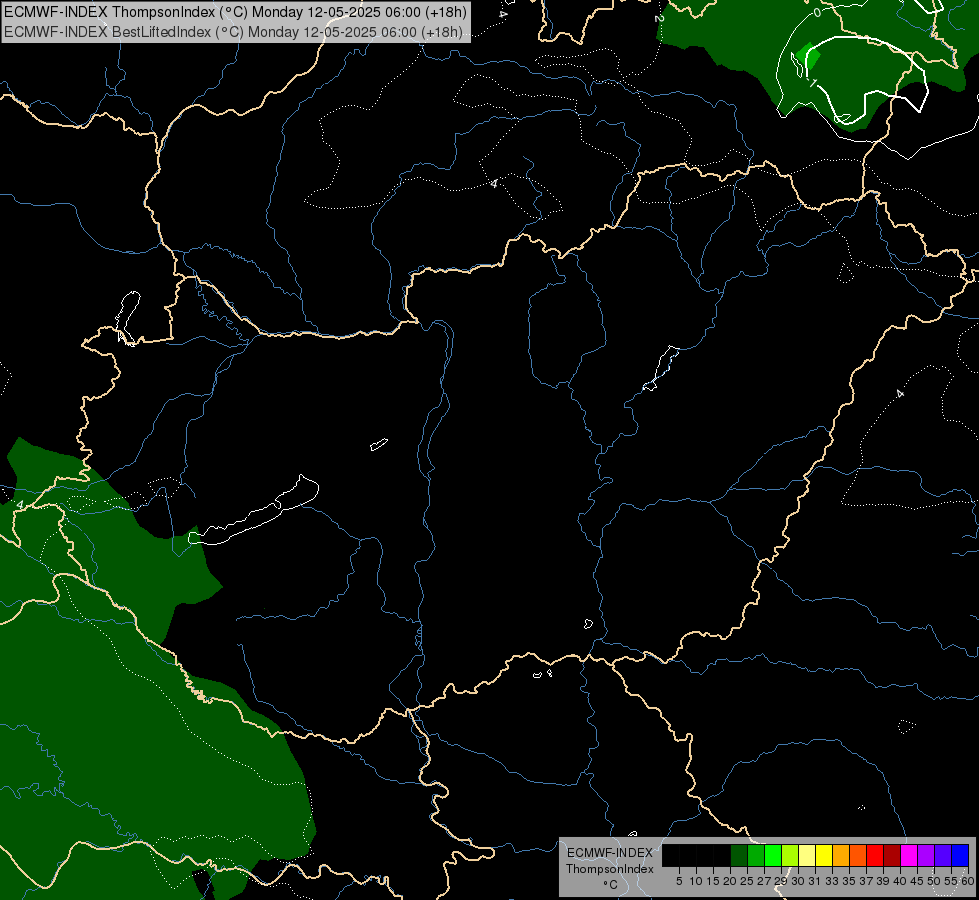Image resolution: width=979 pixels, height=900 pixels.
Task: Click the °C unit label in legend
Action: pyautogui.click(x=610, y=885)
